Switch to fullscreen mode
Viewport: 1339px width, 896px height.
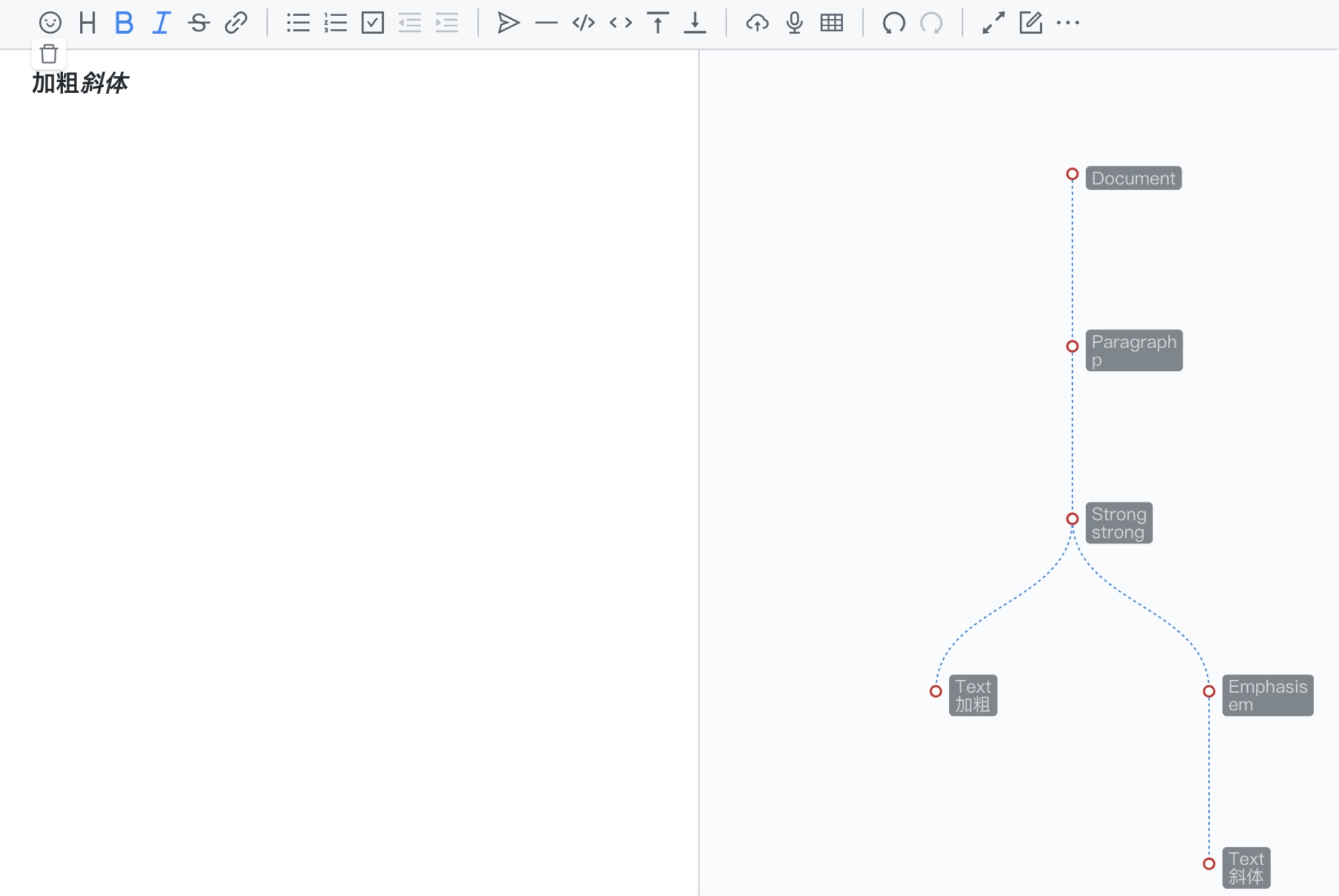993,23
